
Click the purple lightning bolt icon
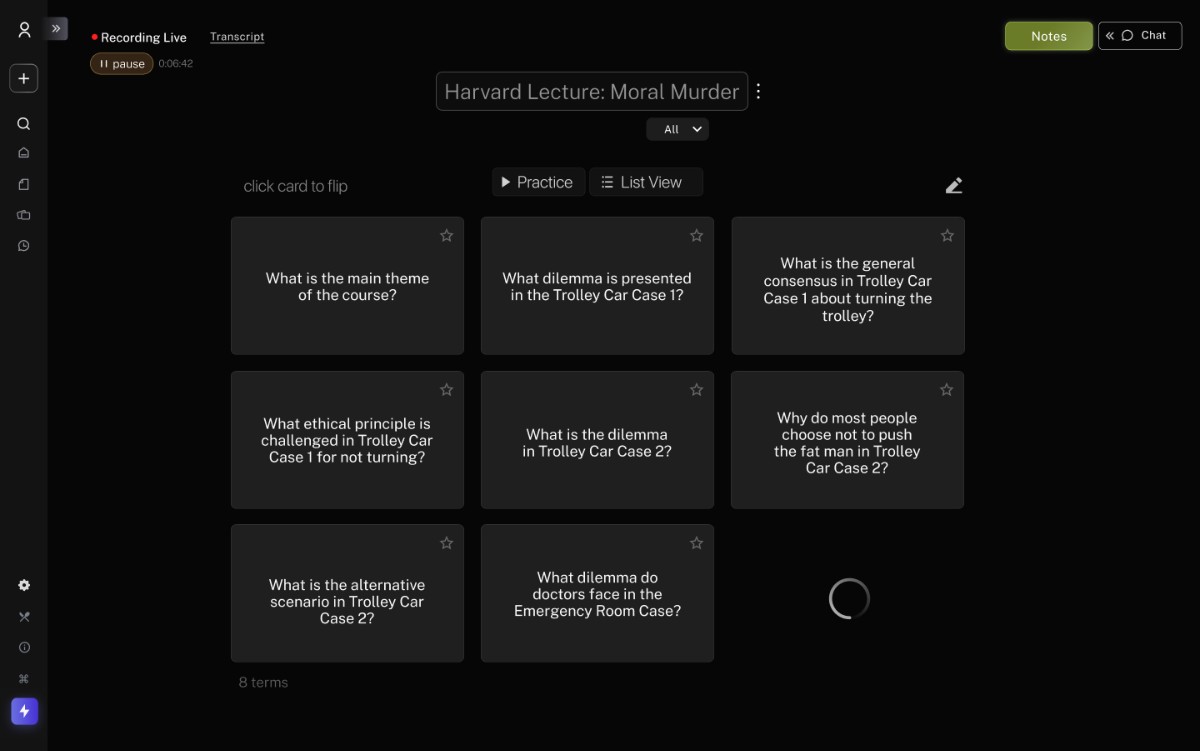click(x=24, y=711)
